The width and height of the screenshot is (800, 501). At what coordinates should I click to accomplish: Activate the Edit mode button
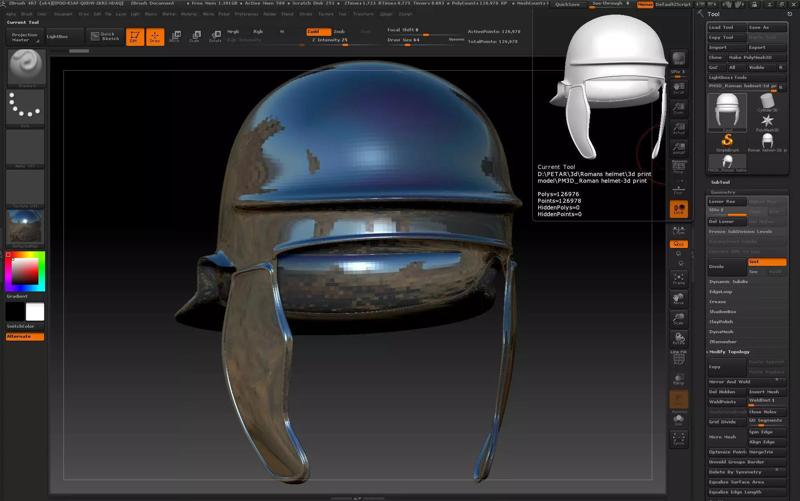[x=134, y=37]
